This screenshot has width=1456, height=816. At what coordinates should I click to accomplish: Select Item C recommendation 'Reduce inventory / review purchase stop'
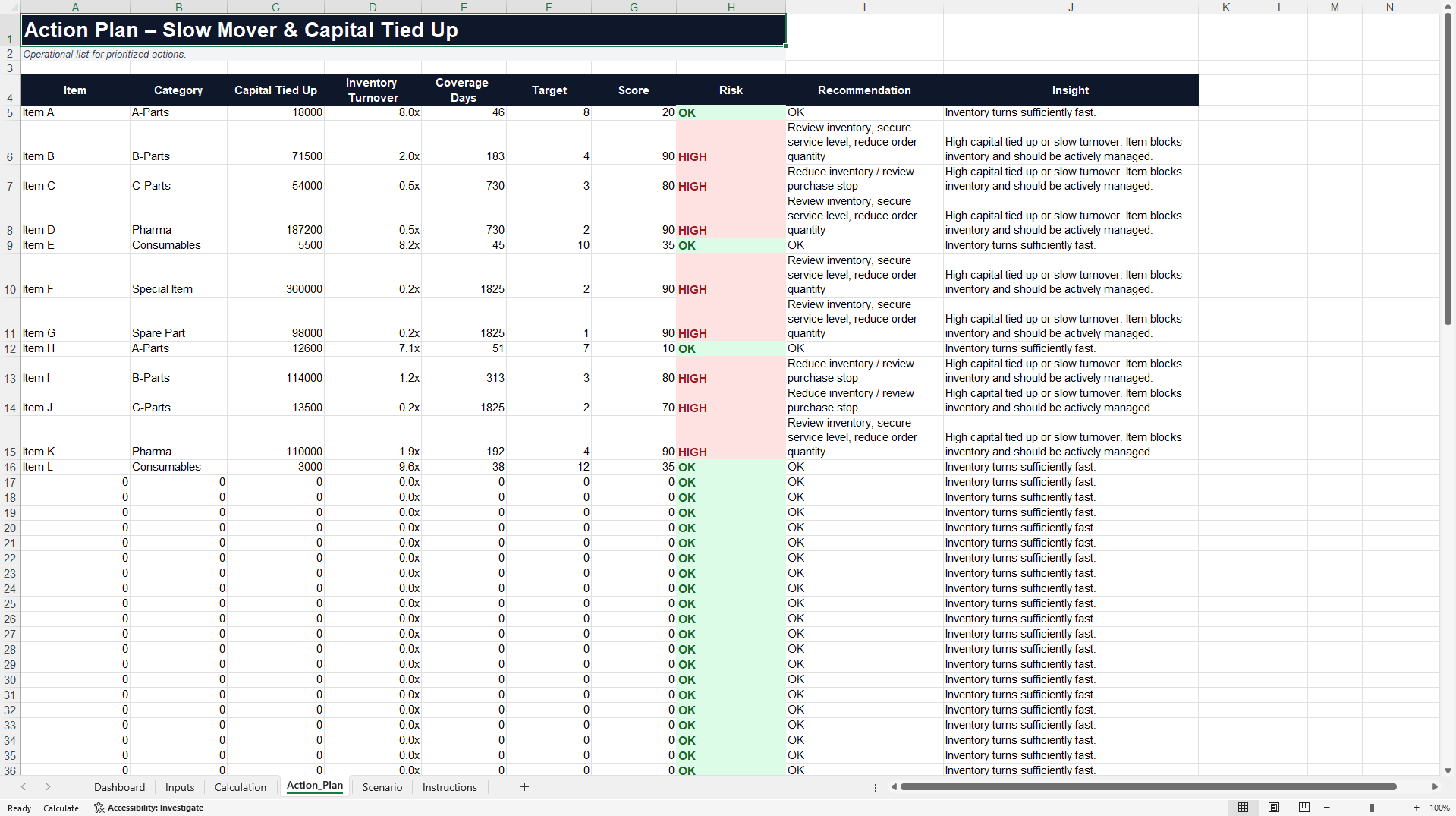[864, 179]
